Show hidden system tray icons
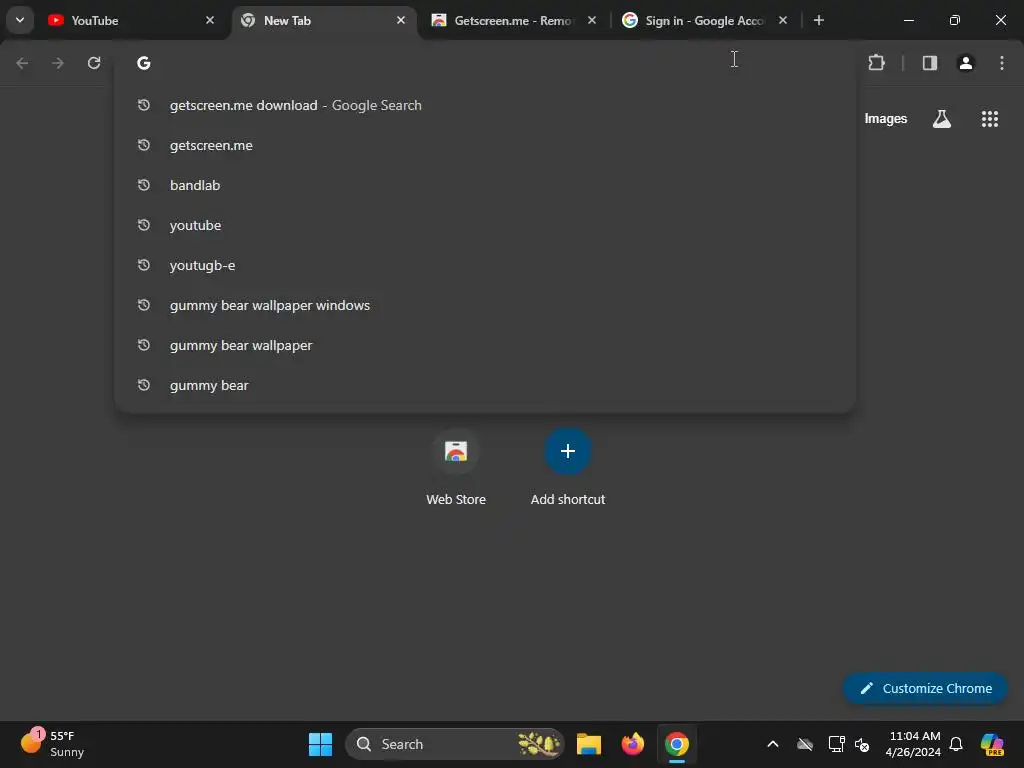Viewport: 1024px width, 768px height. [x=773, y=744]
